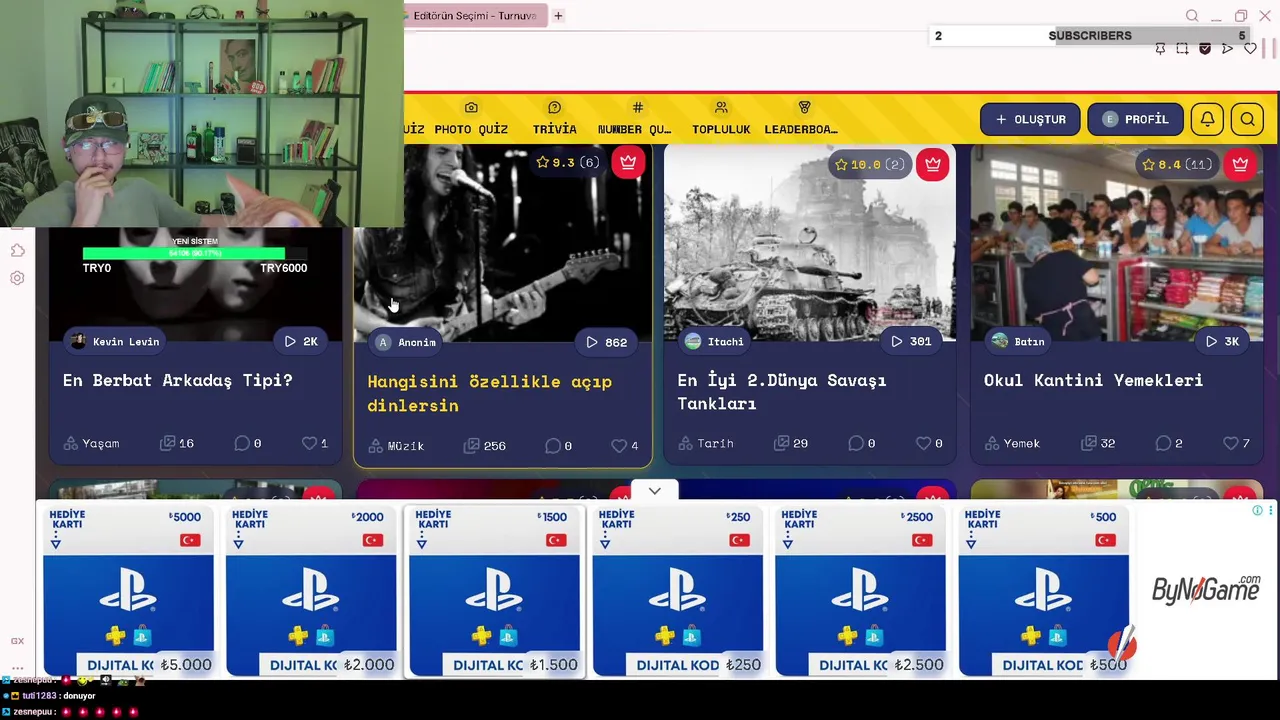1280x720 pixels.
Task: Open Kevin Levin author profile
Action: [115, 342]
